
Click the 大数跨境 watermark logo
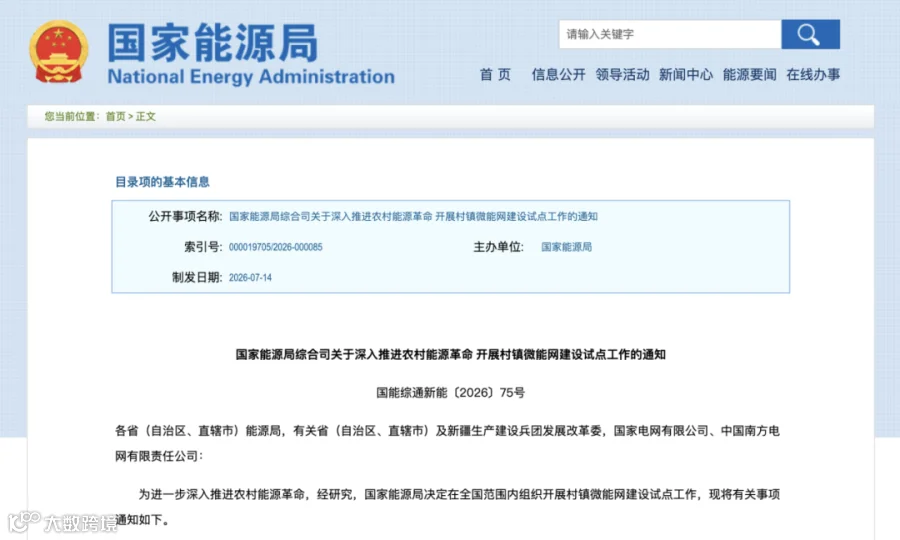[63, 522]
